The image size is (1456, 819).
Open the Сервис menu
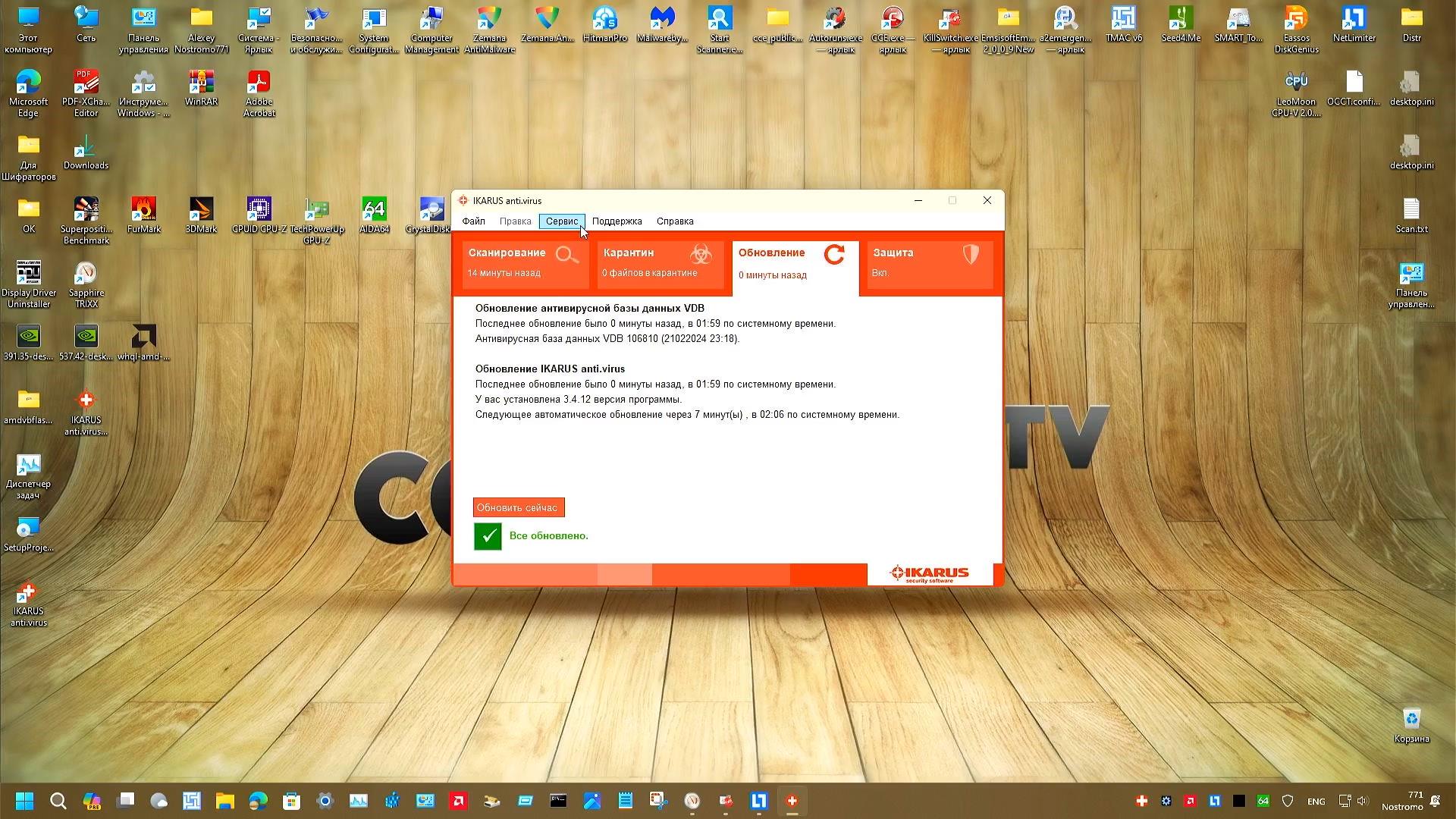(561, 221)
